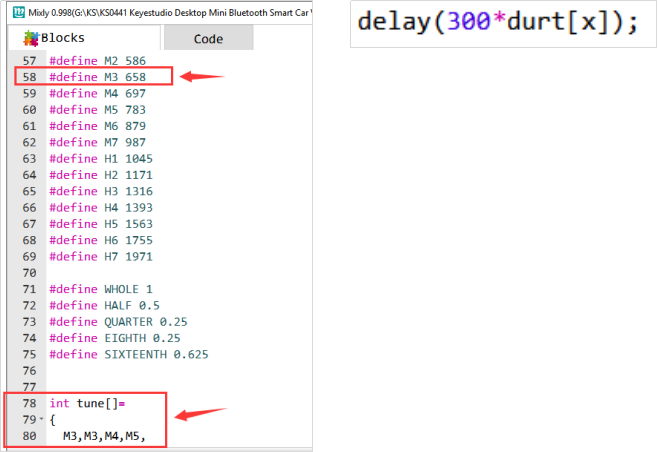Click on '#define HALF 0.5' line
Screen dimensions: 658x452
[104, 305]
